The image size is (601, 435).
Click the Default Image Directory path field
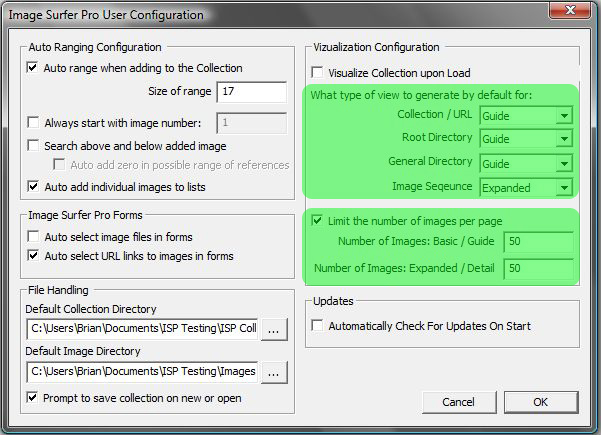[x=142, y=372]
